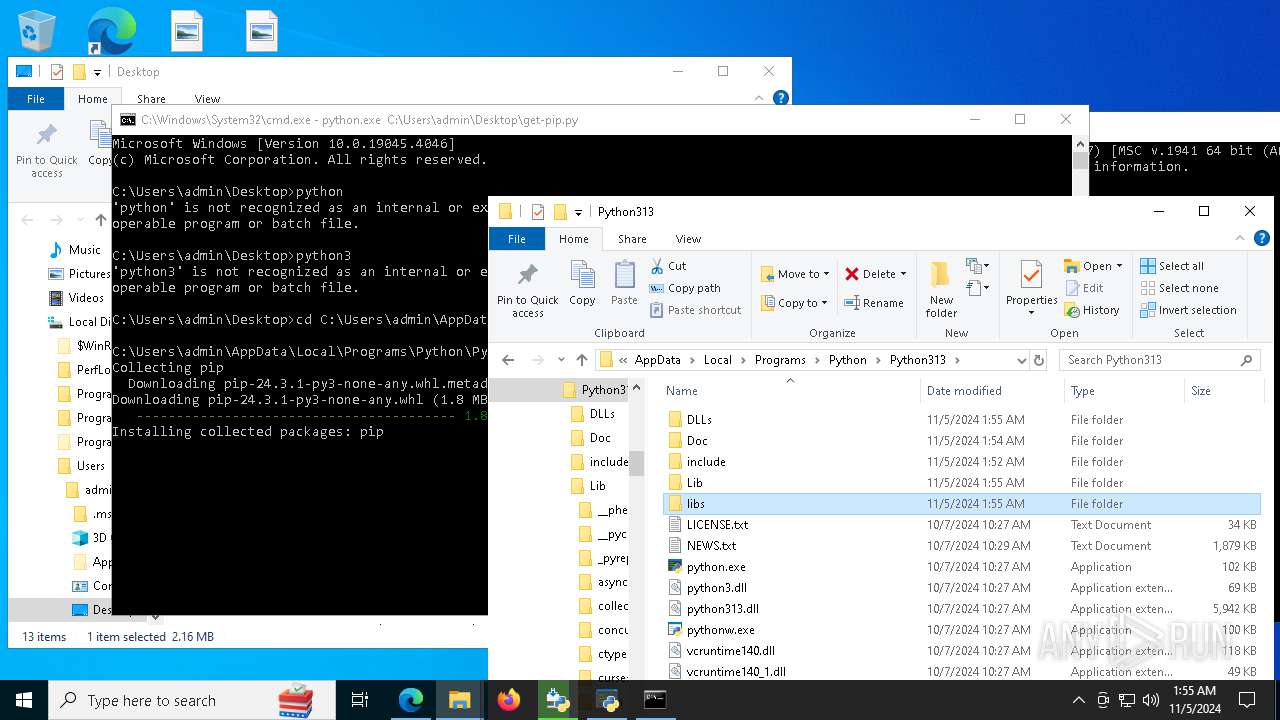Open Customize Quick Access Toolbar dropdown in Python313
1280x720 pixels.
click(x=579, y=212)
